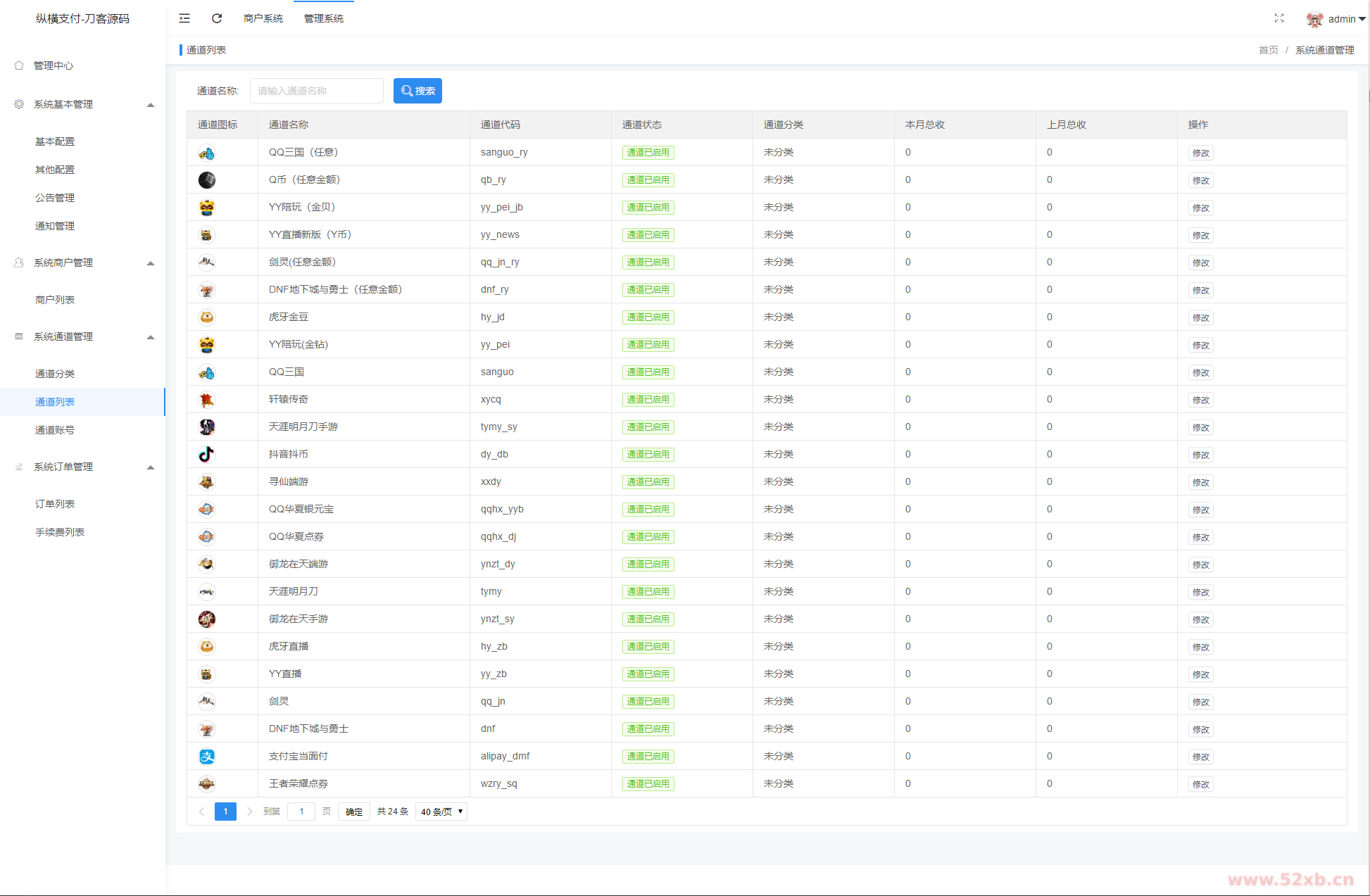The height and width of the screenshot is (896, 1370).
Task: Click the admin avatar icon
Action: point(1314,19)
